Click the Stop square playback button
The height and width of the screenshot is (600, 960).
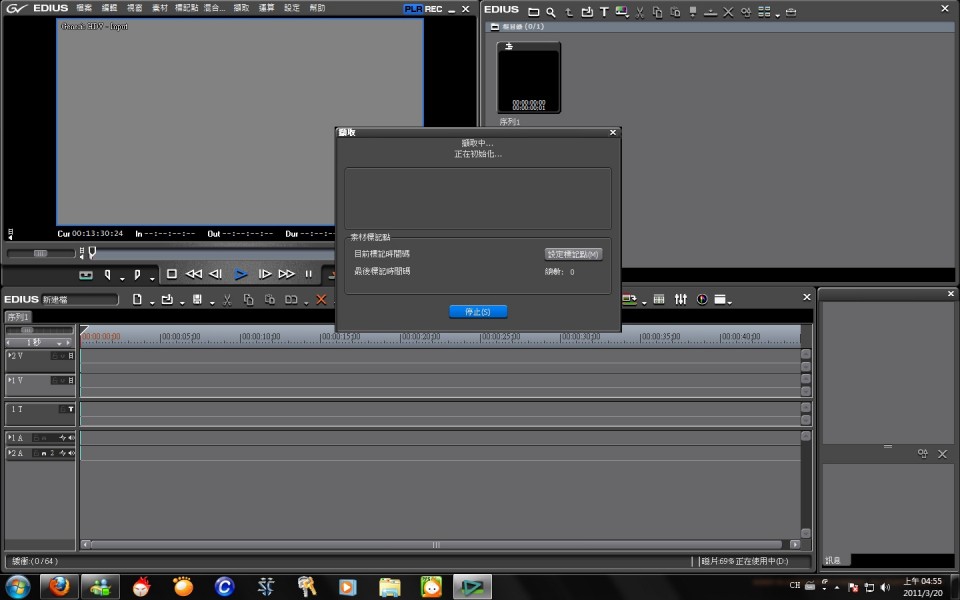172,274
